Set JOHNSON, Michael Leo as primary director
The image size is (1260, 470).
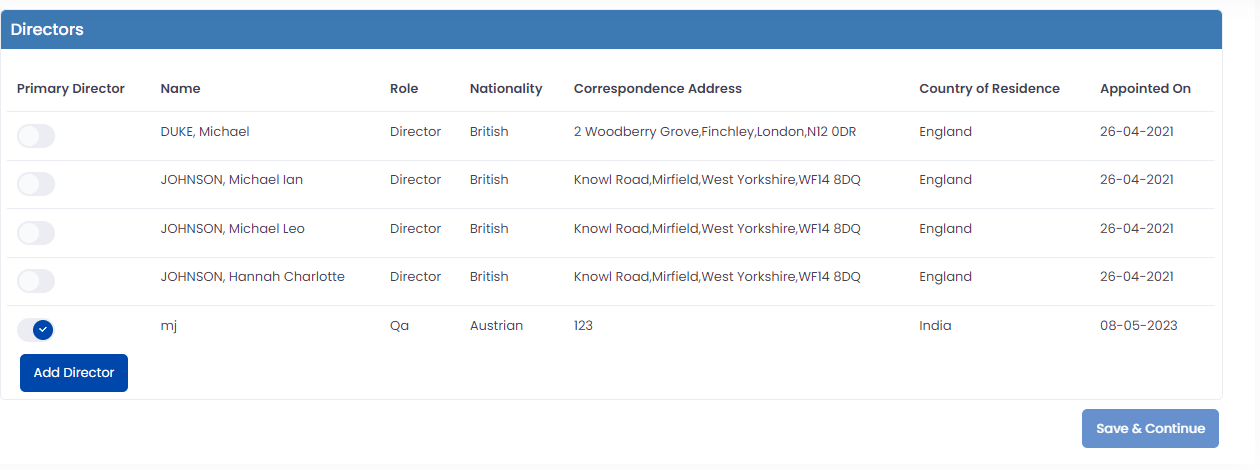pyautogui.click(x=36, y=233)
